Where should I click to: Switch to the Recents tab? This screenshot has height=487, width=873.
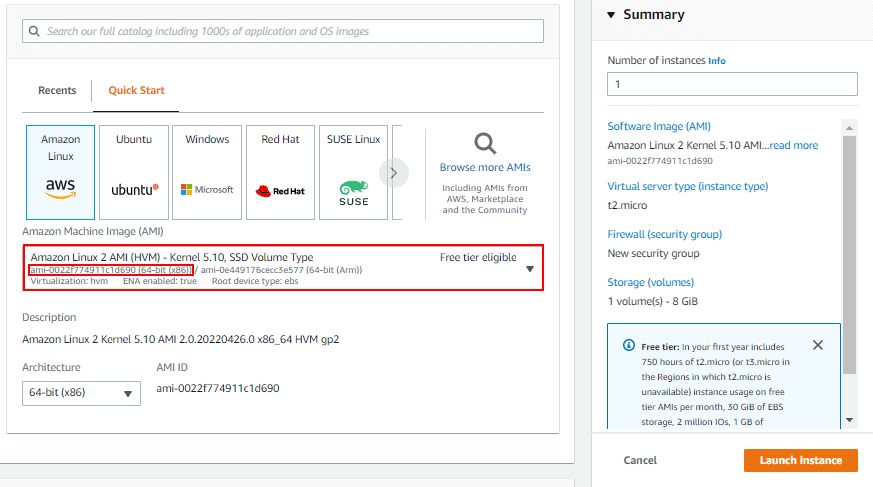(57, 90)
